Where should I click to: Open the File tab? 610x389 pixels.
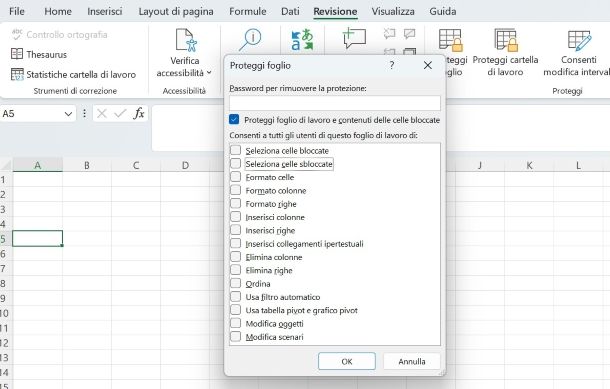(x=17, y=11)
